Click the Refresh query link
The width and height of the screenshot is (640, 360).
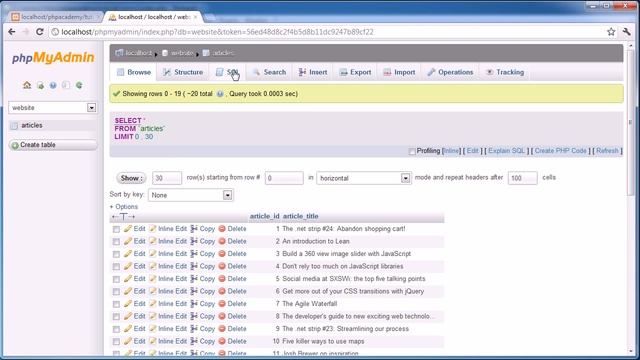pos(607,151)
